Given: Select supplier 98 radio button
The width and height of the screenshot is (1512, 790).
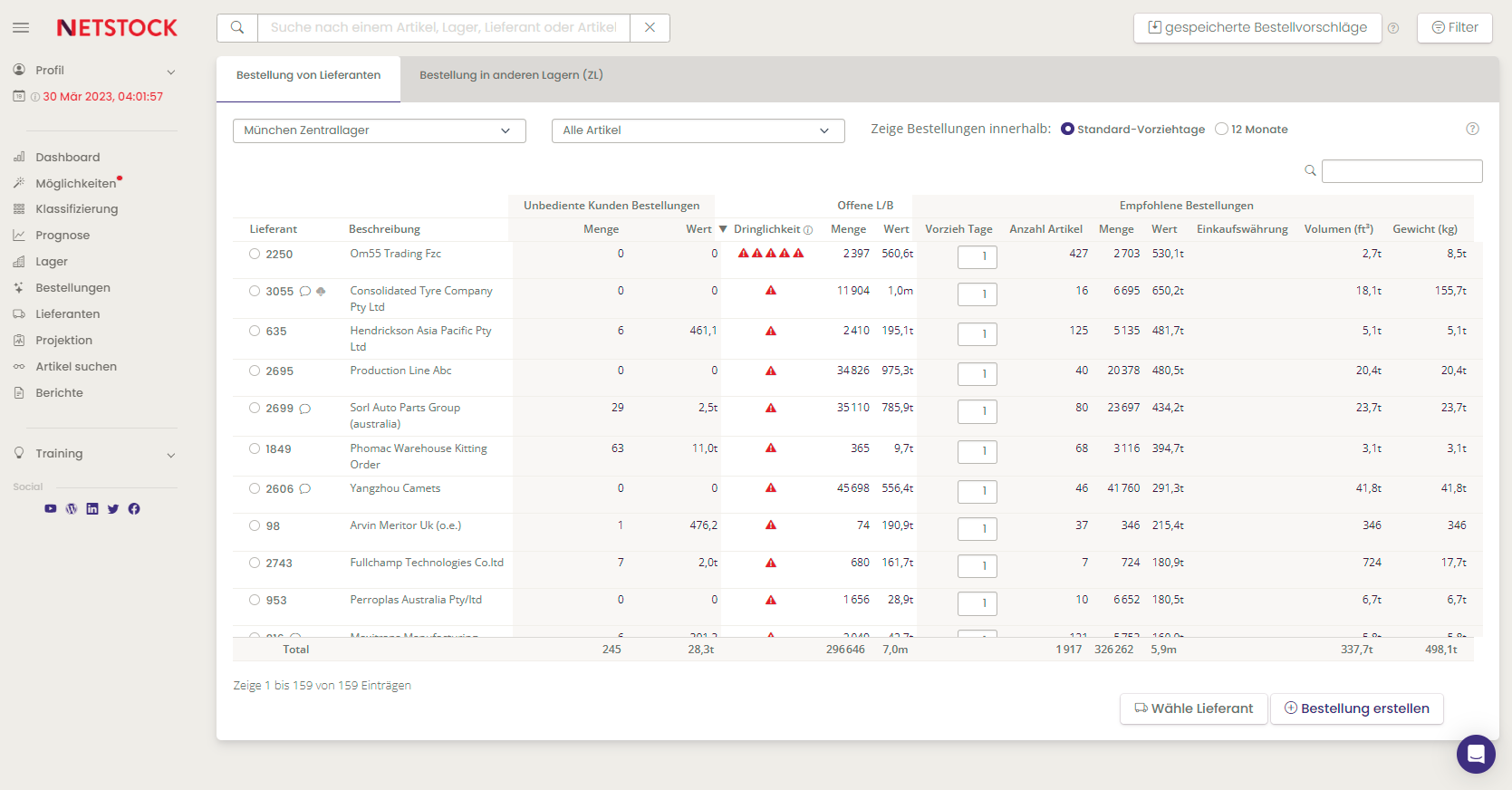Looking at the screenshot, I should pyautogui.click(x=255, y=526).
